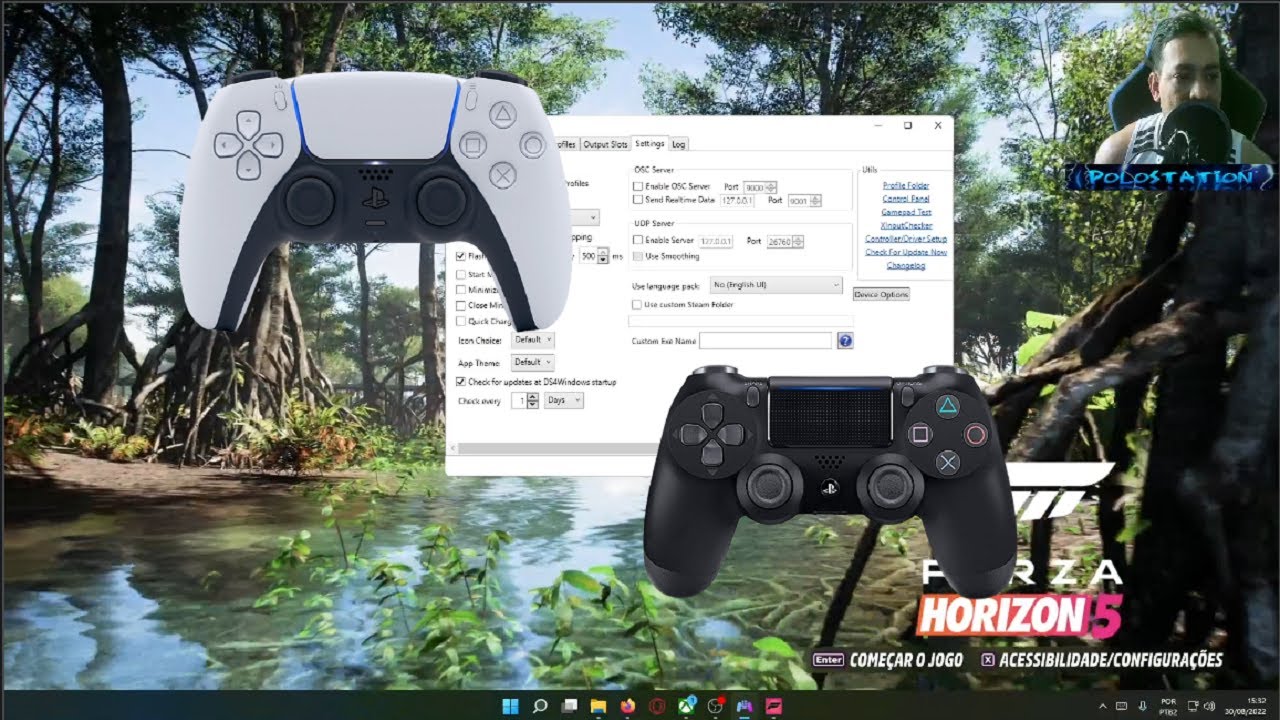Switch to the Forza Horizon taskbar icon

(774, 706)
